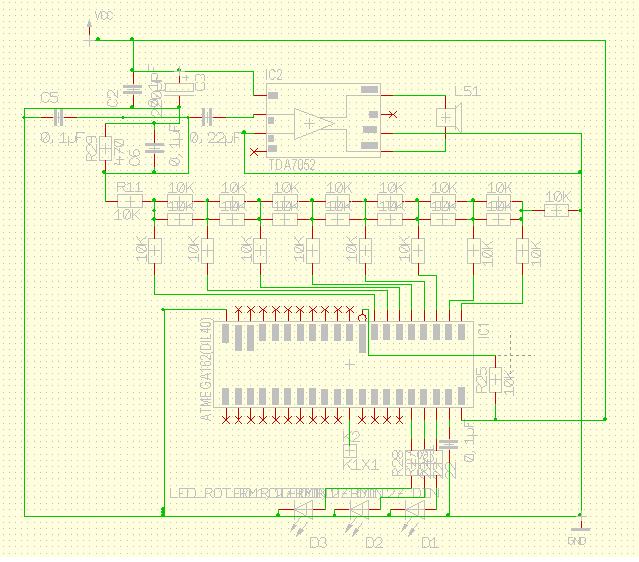Screen dimensions: 639x562
Task: Click the IC1 name label
Action: click(x=483, y=330)
